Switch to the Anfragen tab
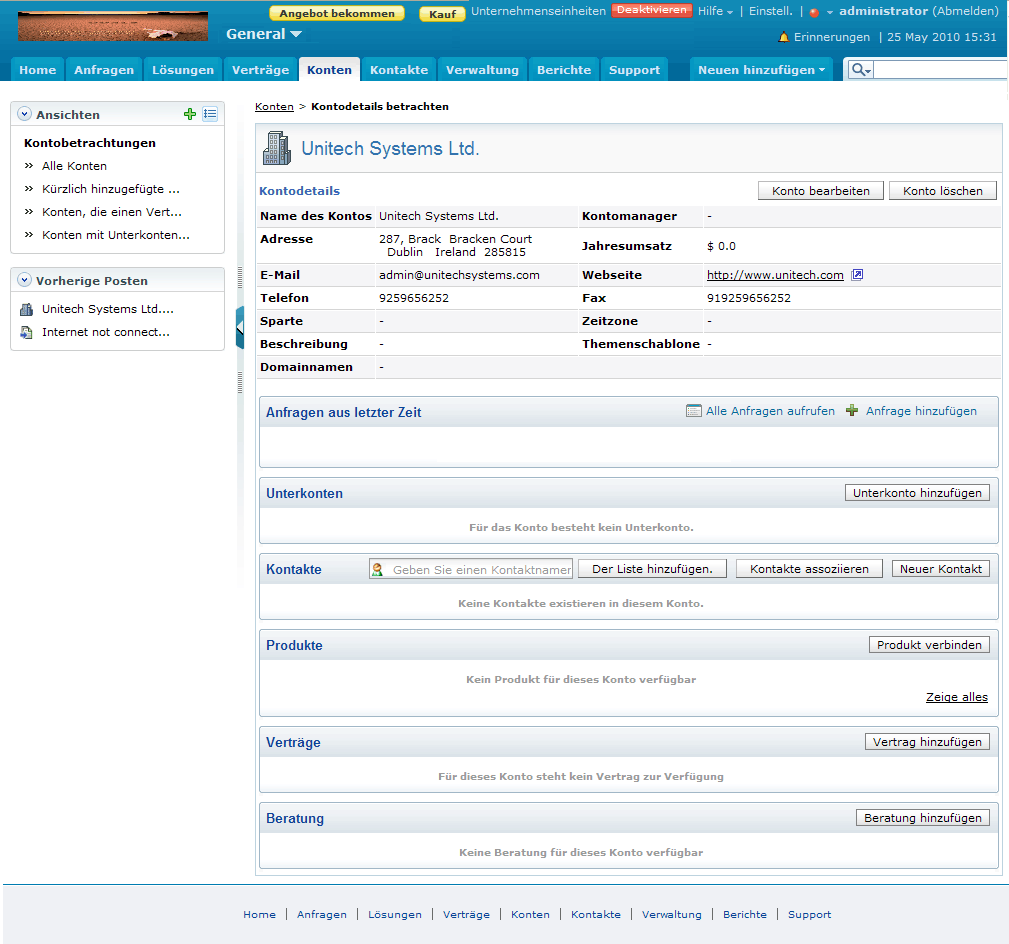Screen dimensions: 1009x944 click(x=104, y=69)
